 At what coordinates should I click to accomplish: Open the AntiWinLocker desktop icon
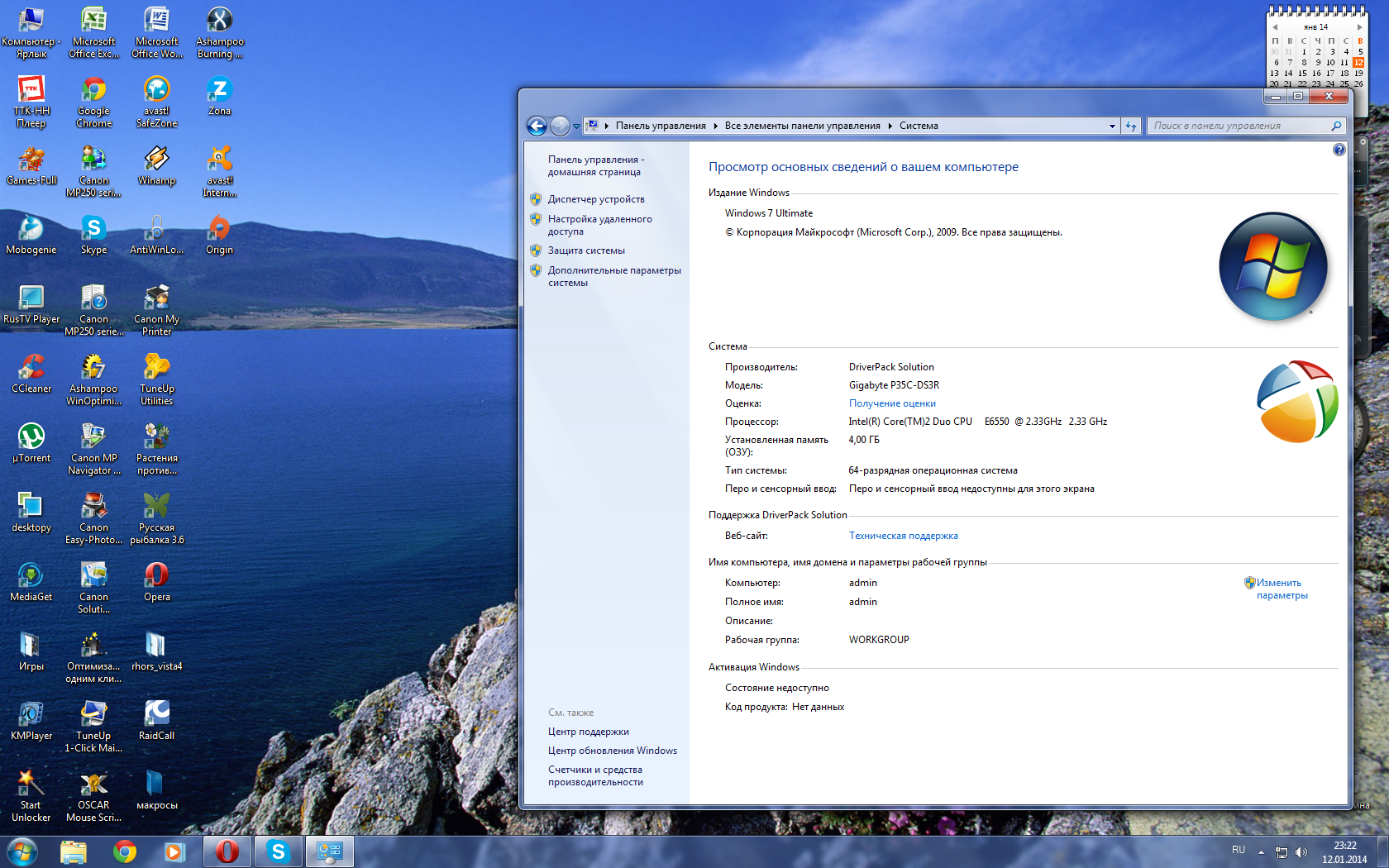(156, 235)
